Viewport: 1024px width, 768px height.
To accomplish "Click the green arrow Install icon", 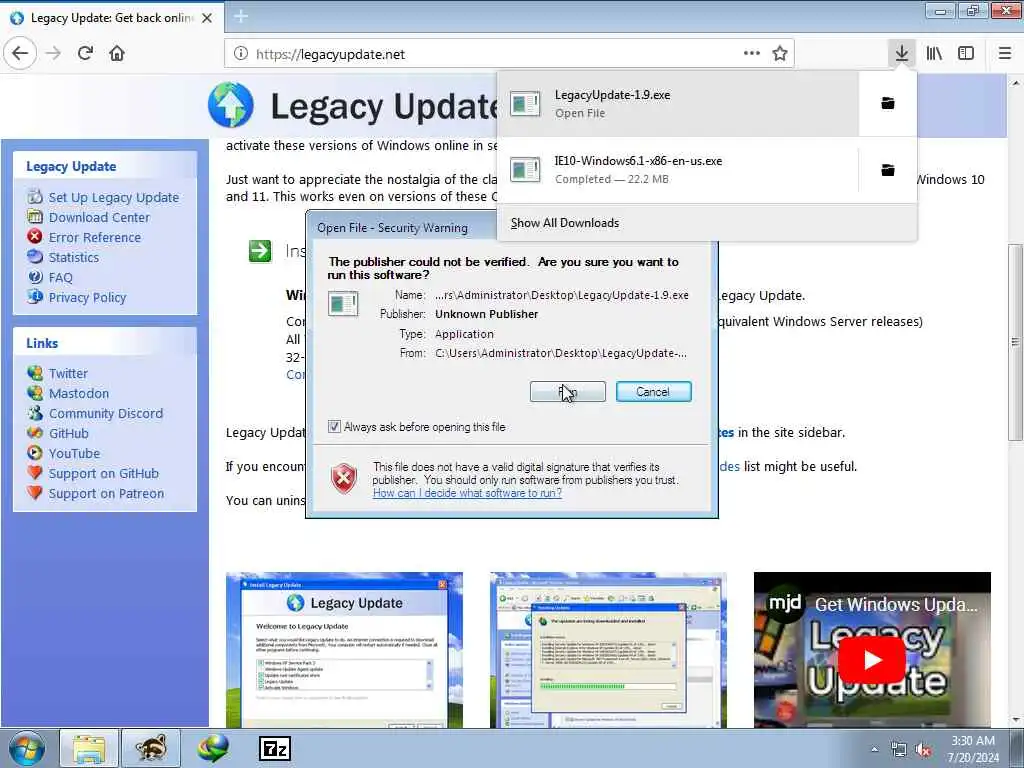I will pos(260,251).
